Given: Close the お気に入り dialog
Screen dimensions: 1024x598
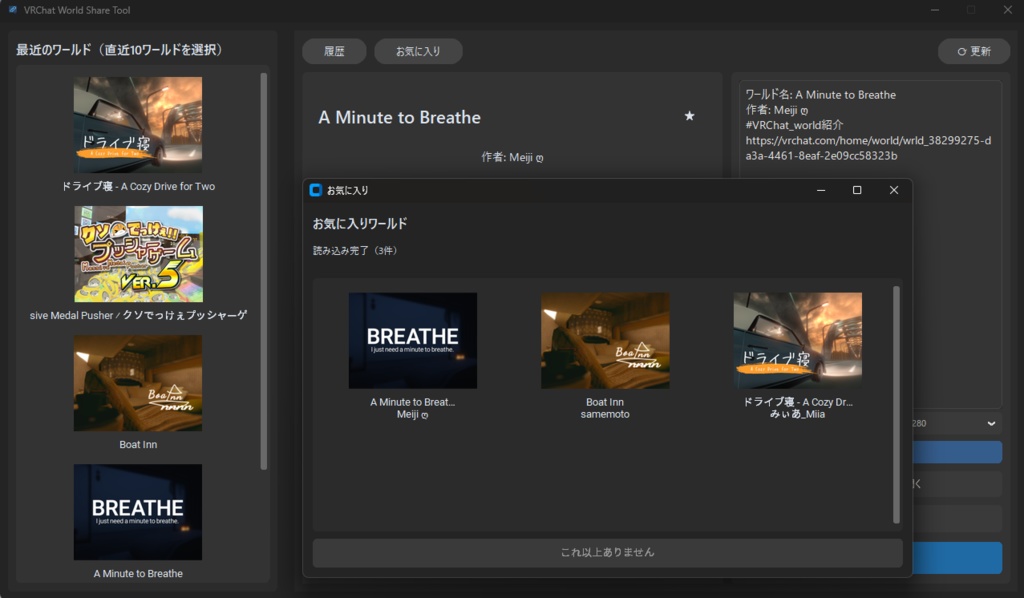Looking at the screenshot, I should point(893,190).
